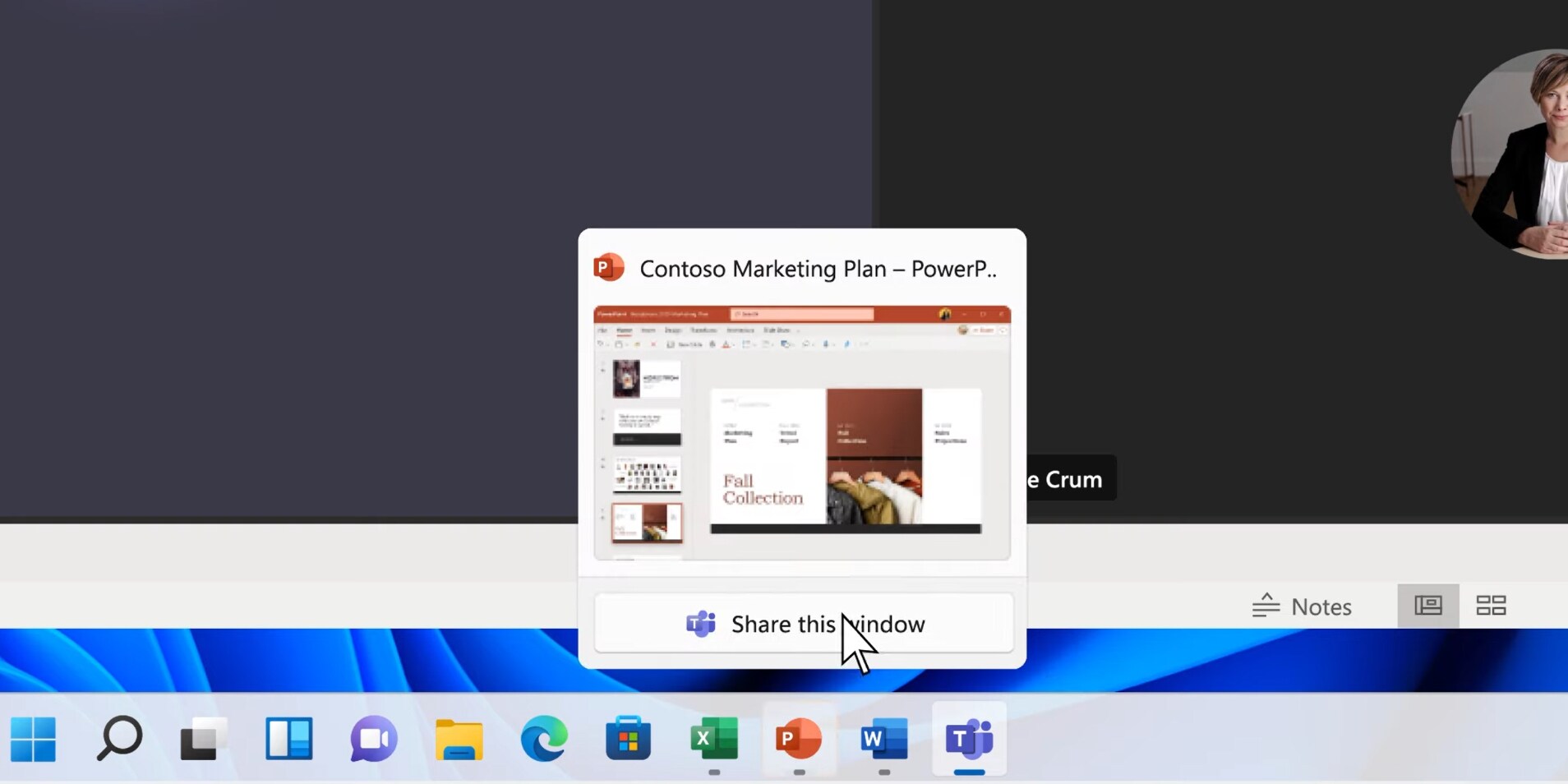Viewport: 1568px width, 784px height.
Task: Click the Crum name label overlay
Action: (1064, 478)
